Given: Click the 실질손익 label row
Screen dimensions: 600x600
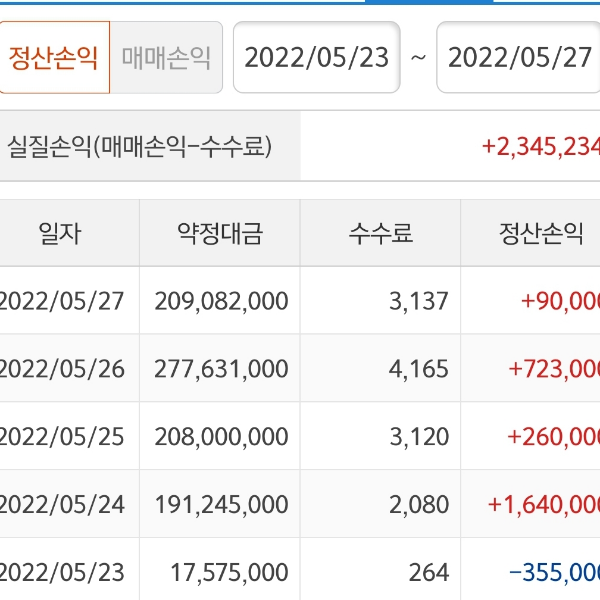Looking at the screenshot, I should 140,146.
